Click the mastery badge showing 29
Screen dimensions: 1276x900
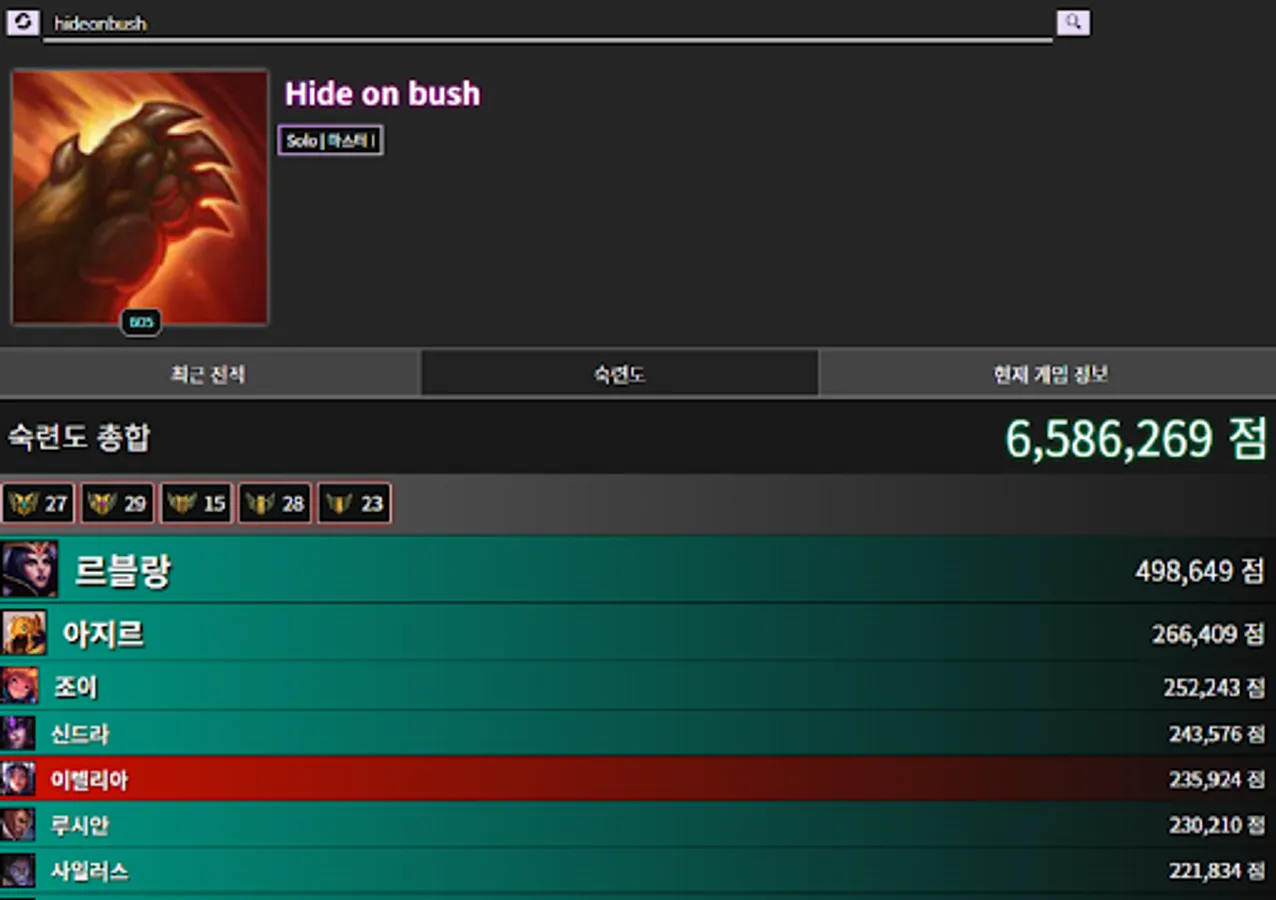pos(117,503)
